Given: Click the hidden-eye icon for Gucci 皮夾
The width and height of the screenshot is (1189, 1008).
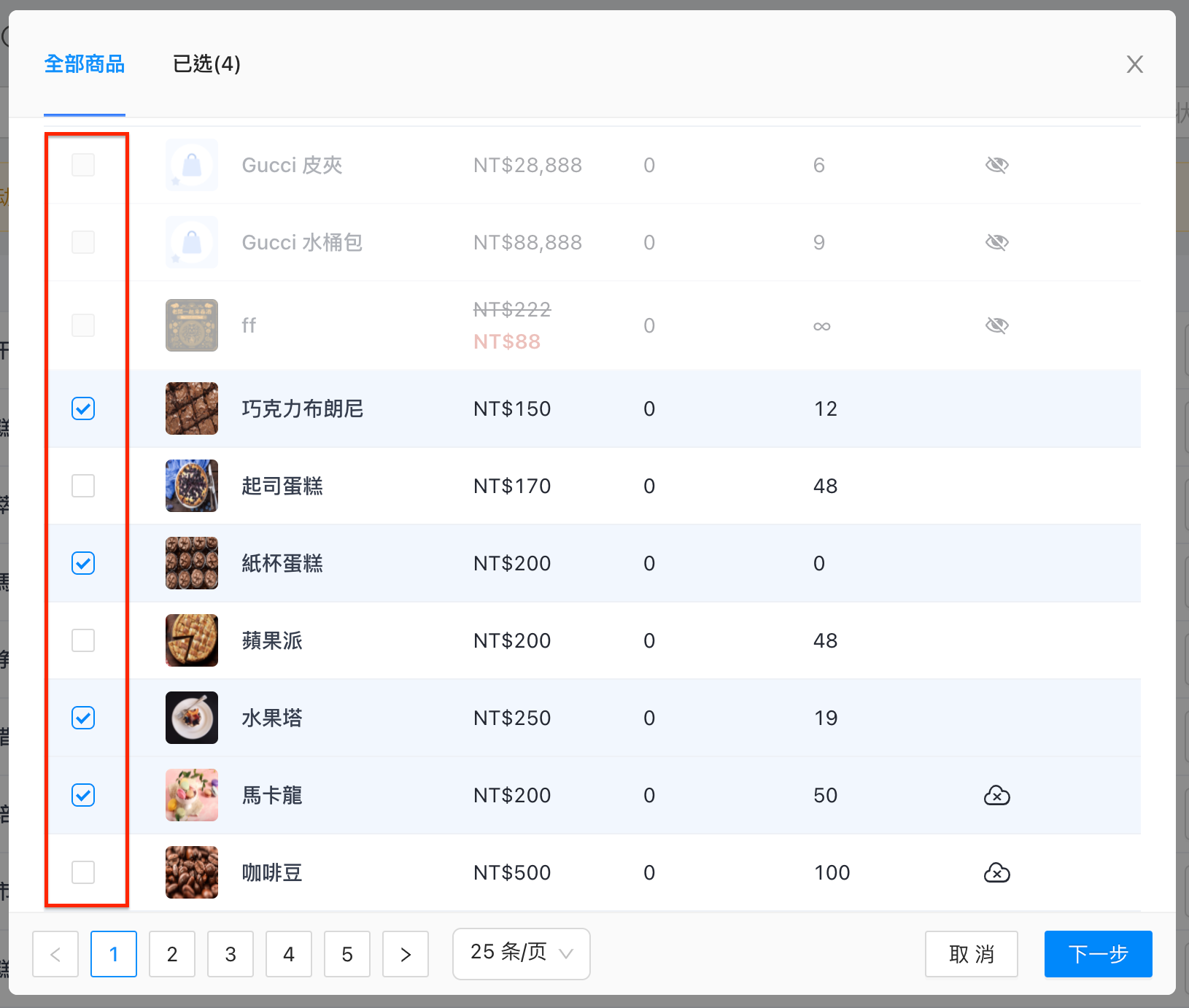Looking at the screenshot, I should 996,165.
